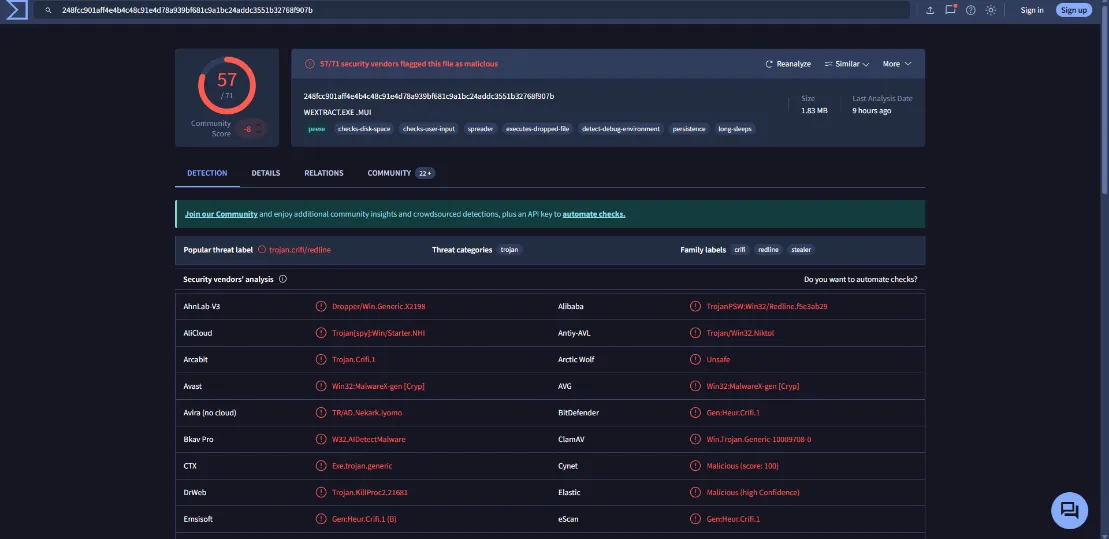Click warning icon on Alibaba detection

tap(695, 306)
